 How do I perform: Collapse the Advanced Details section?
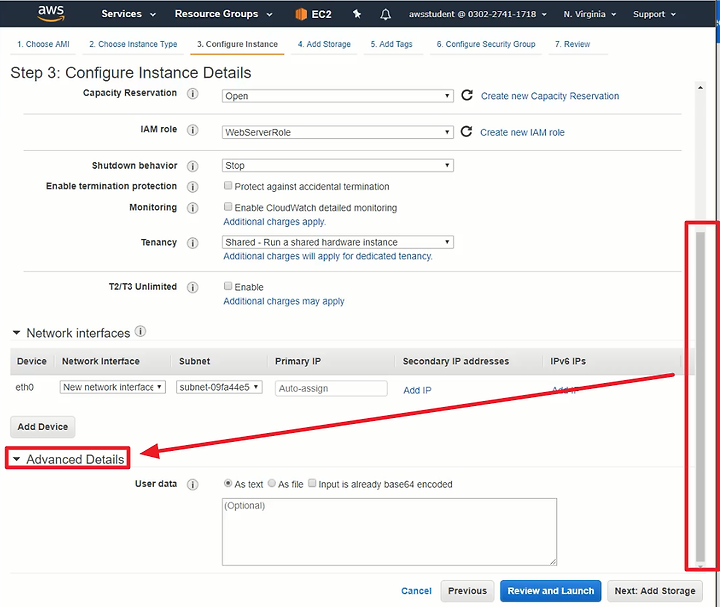(x=17, y=459)
